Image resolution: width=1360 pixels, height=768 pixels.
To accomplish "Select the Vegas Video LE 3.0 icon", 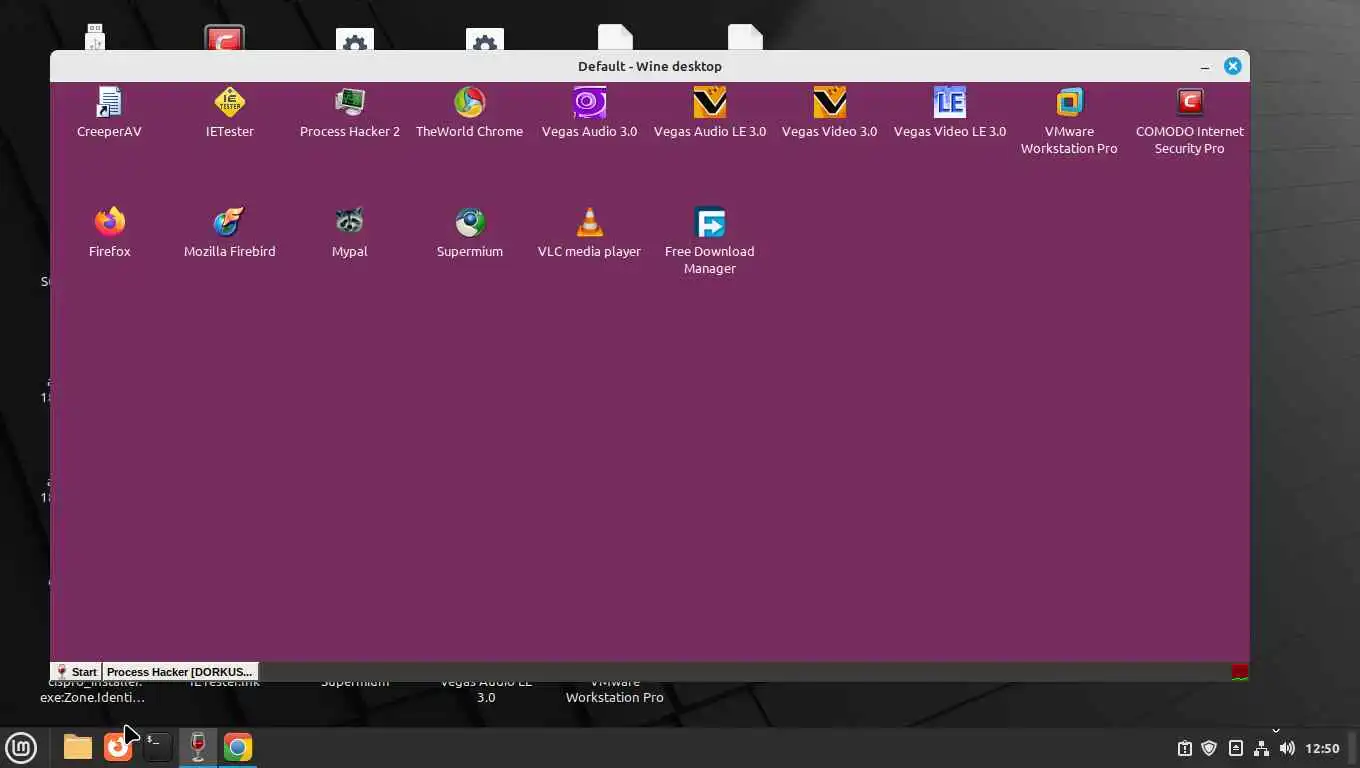I will pos(950,103).
